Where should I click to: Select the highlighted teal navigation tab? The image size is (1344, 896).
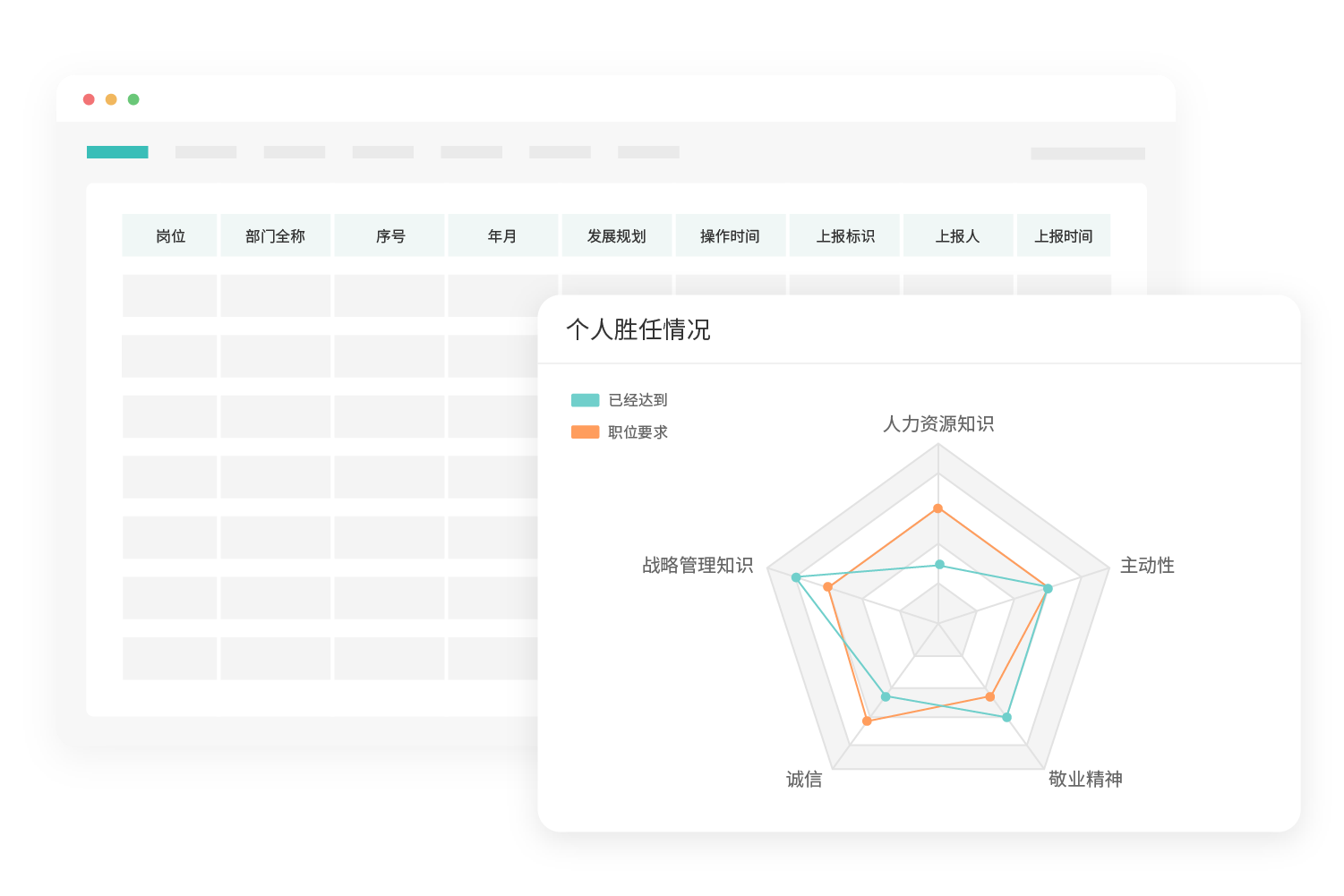click(117, 152)
